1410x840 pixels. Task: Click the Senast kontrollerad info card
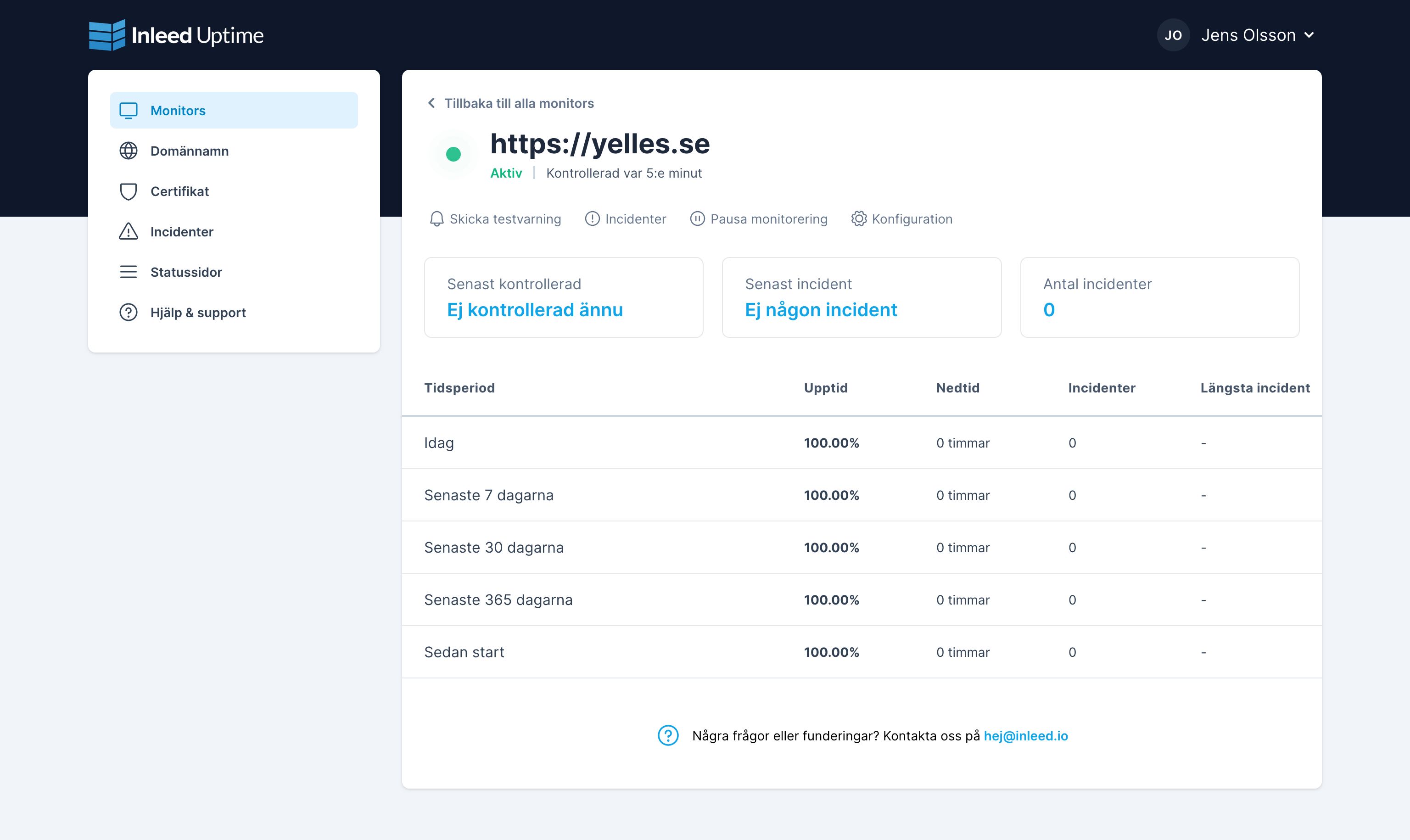pos(564,297)
